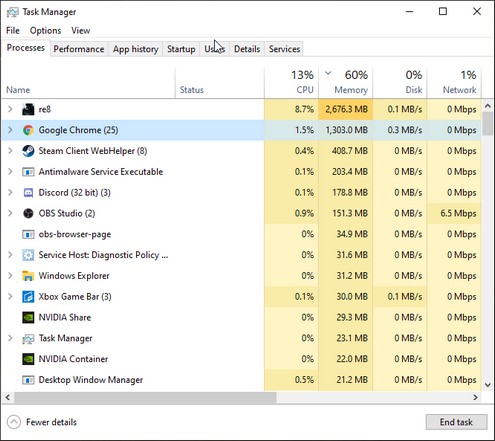
Task: Click the 8.7% CPU cell
Action: (292, 109)
